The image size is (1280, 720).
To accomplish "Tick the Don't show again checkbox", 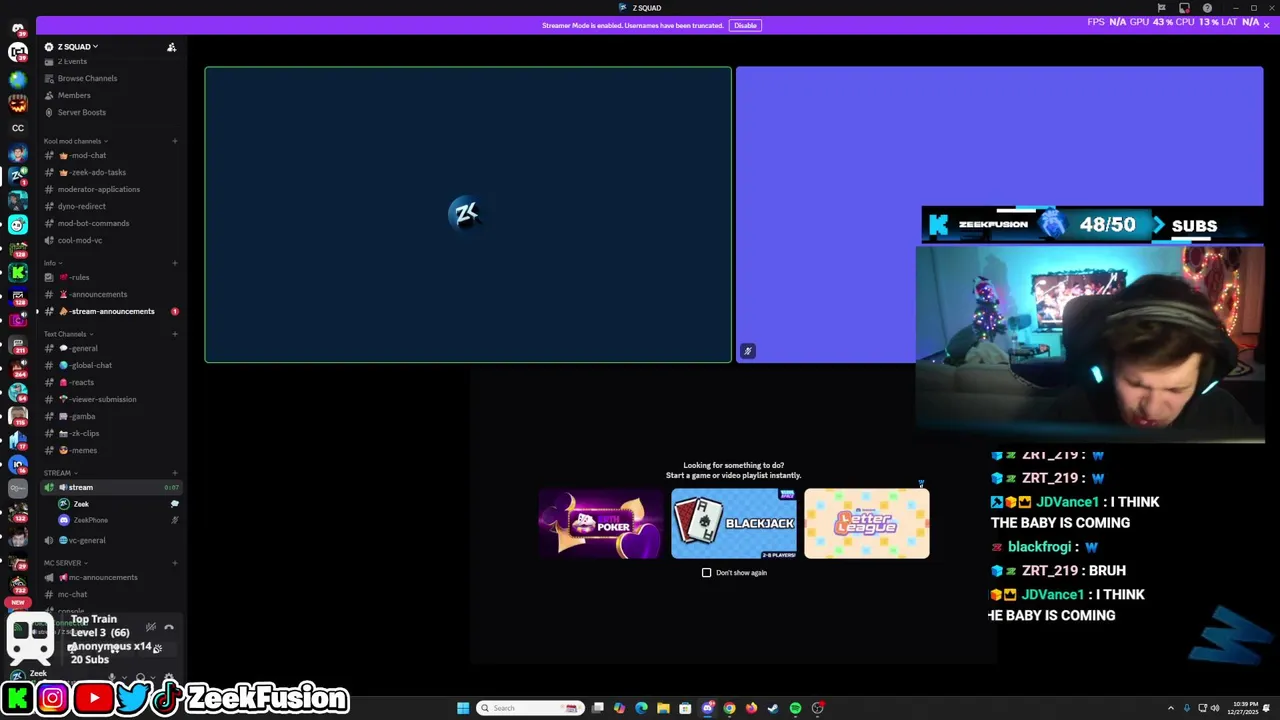I will coord(706,573).
